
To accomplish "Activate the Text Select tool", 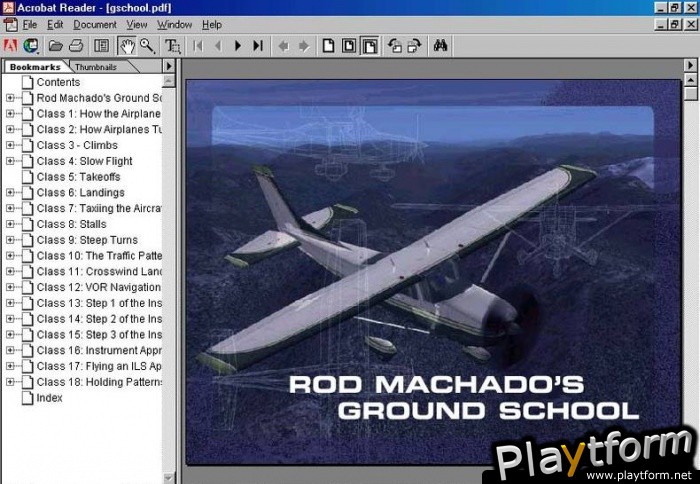I will tap(173, 45).
